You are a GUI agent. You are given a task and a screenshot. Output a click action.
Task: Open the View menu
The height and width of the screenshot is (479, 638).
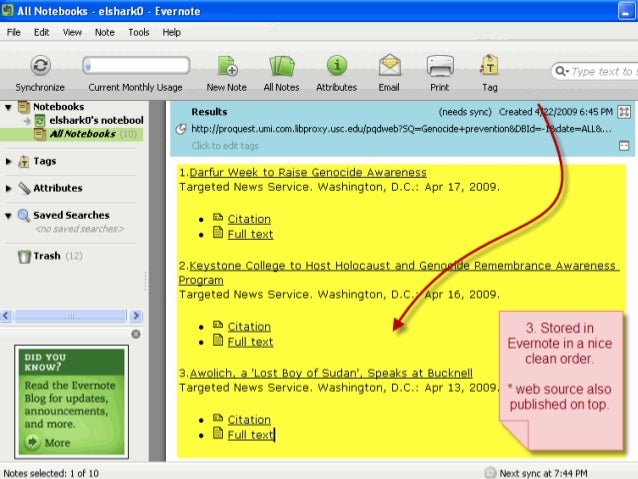[x=72, y=32]
